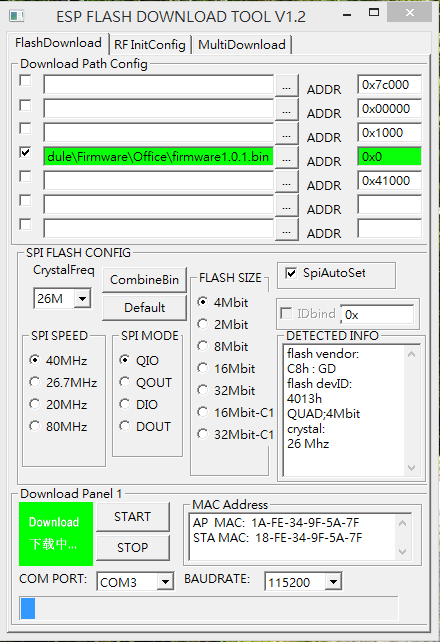Click MAC Address scrollbar up arrow
Image resolution: width=440 pixels, height=642 pixels.
(403, 523)
